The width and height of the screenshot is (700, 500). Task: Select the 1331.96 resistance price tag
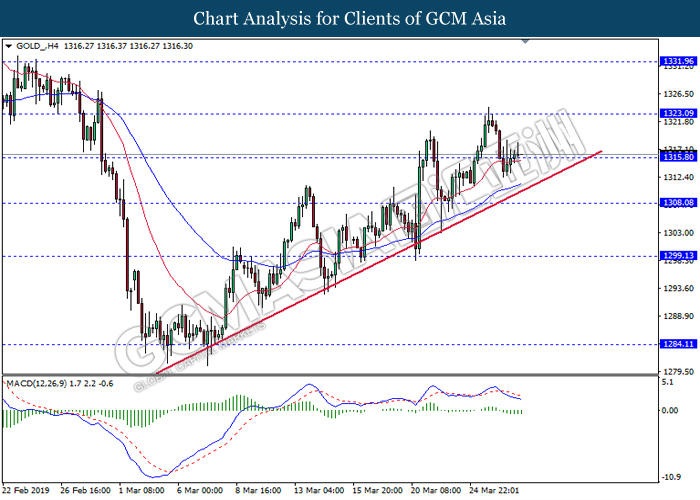coord(678,61)
